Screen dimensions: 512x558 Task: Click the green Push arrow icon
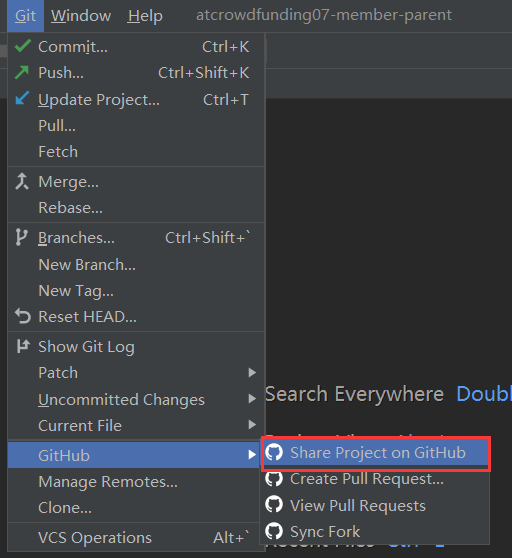22,72
